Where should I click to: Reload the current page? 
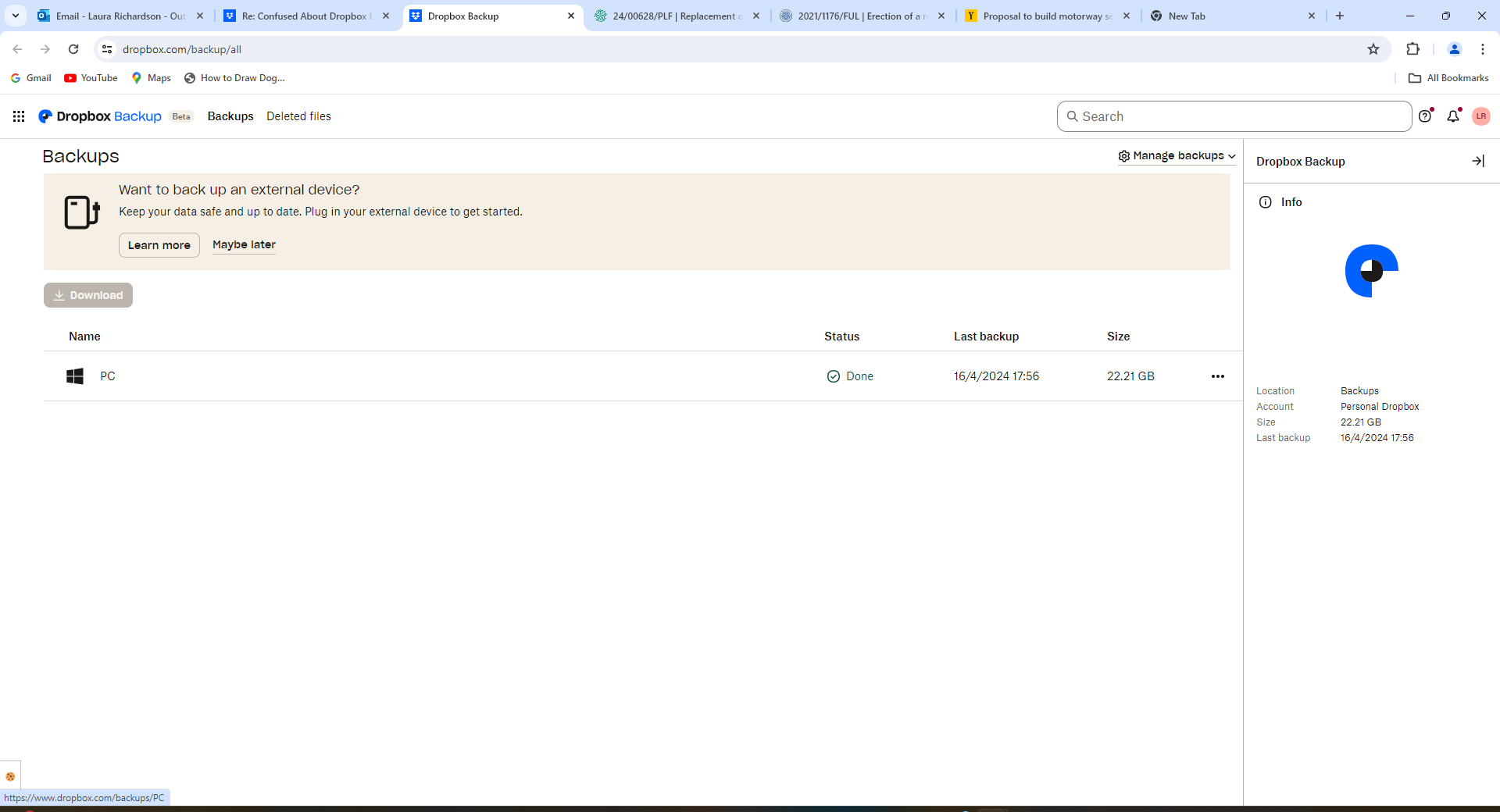[73, 49]
